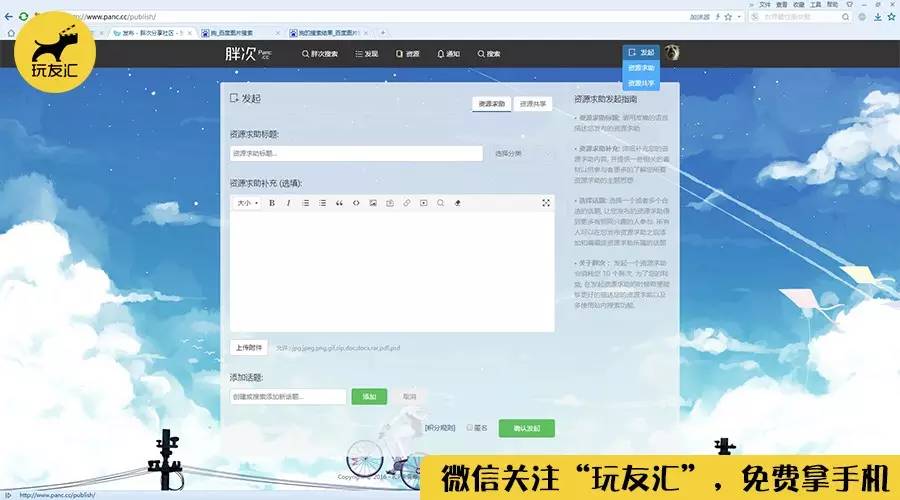Click the green browser refresh icon

24,17
